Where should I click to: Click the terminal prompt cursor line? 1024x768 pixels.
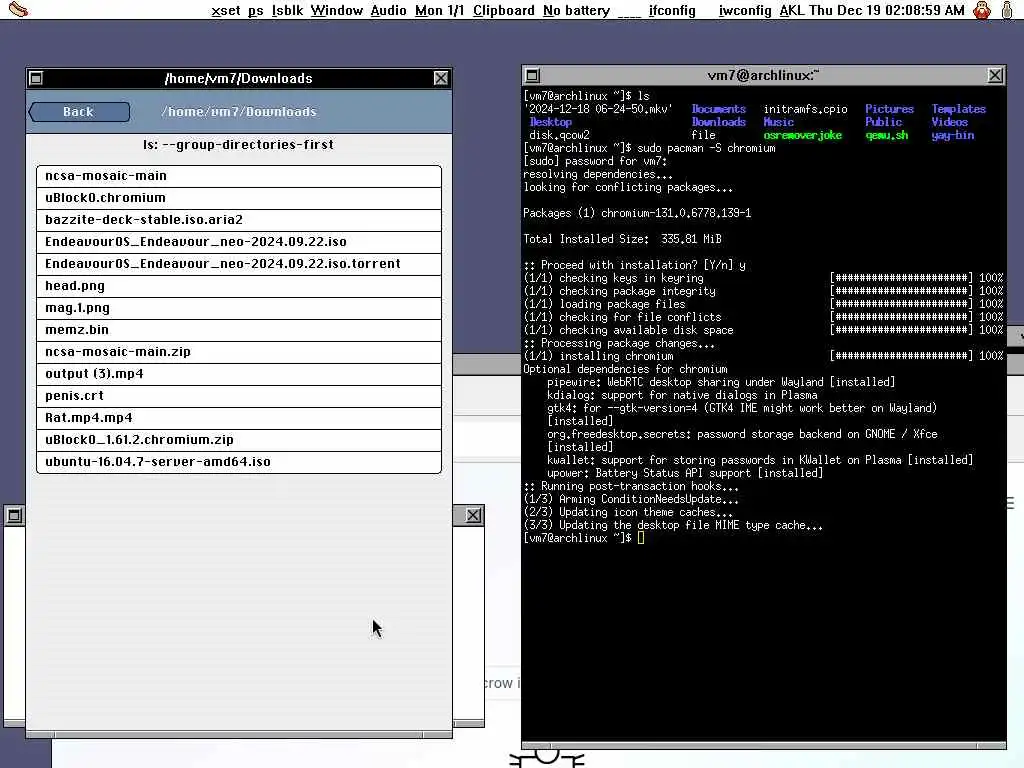click(584, 538)
